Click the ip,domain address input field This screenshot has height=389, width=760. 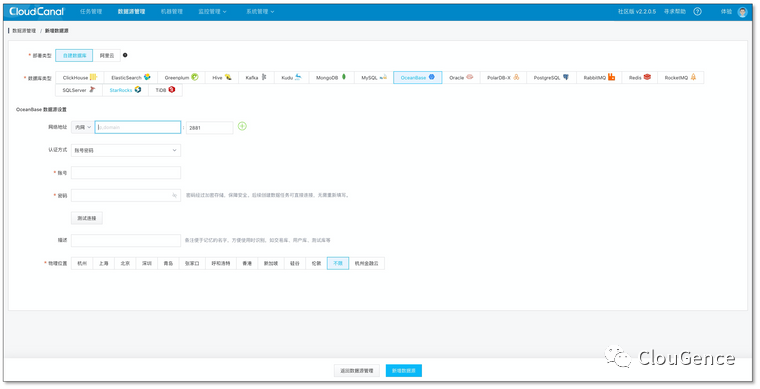point(138,127)
